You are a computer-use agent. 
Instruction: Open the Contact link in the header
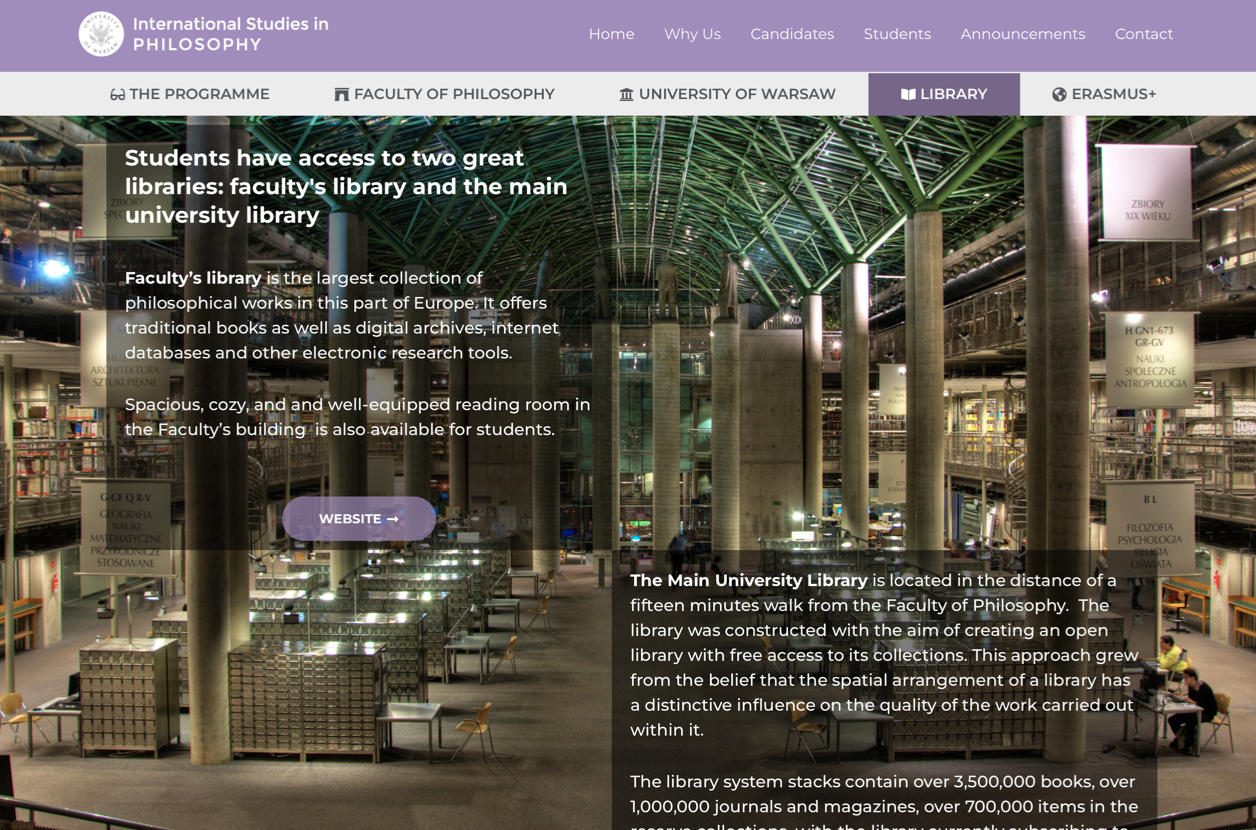1144,34
